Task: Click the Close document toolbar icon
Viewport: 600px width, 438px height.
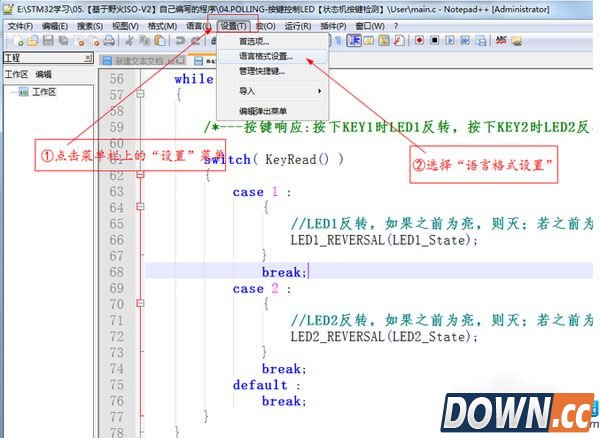Action: point(80,41)
